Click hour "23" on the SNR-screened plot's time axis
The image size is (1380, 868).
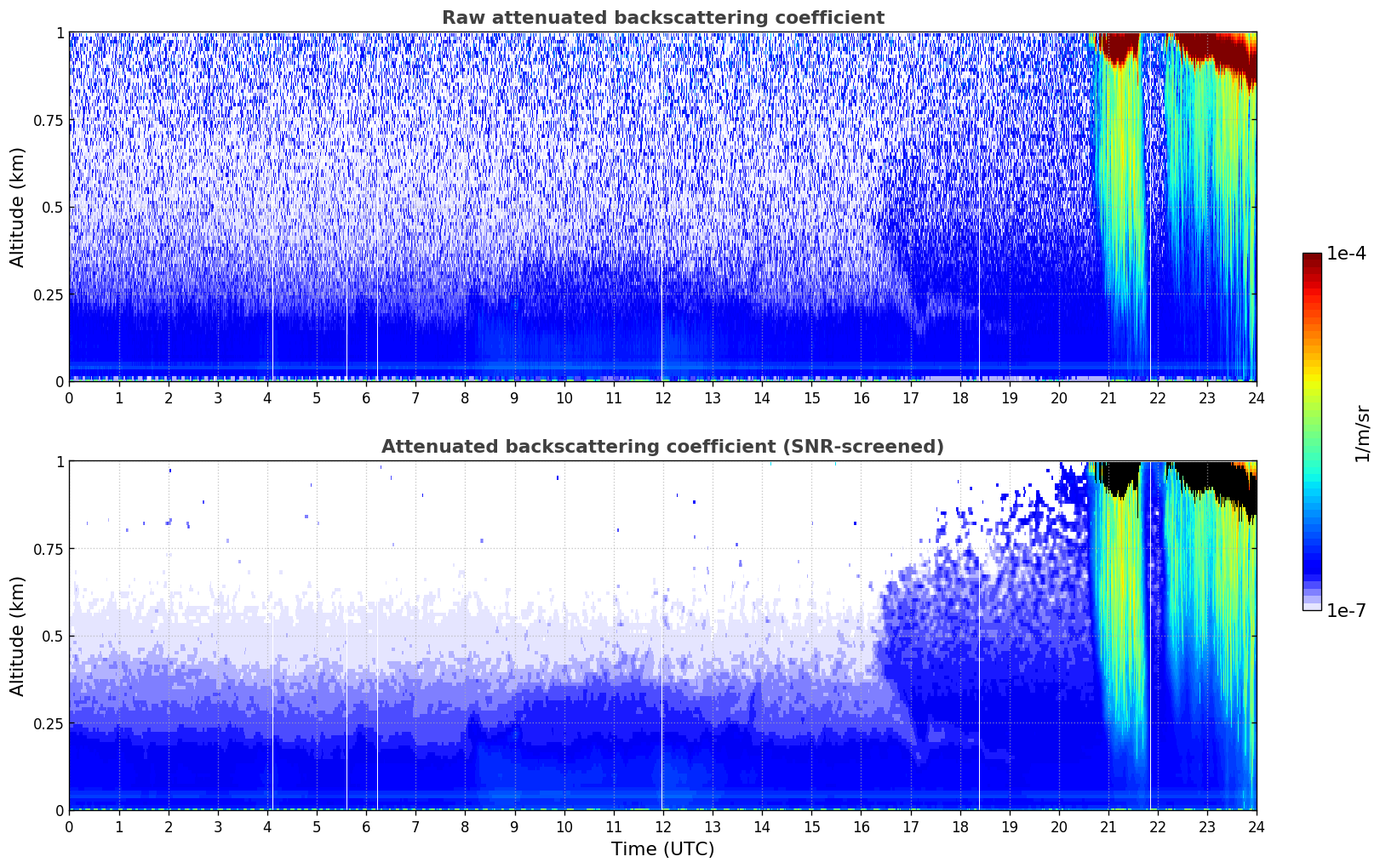tap(1207, 826)
